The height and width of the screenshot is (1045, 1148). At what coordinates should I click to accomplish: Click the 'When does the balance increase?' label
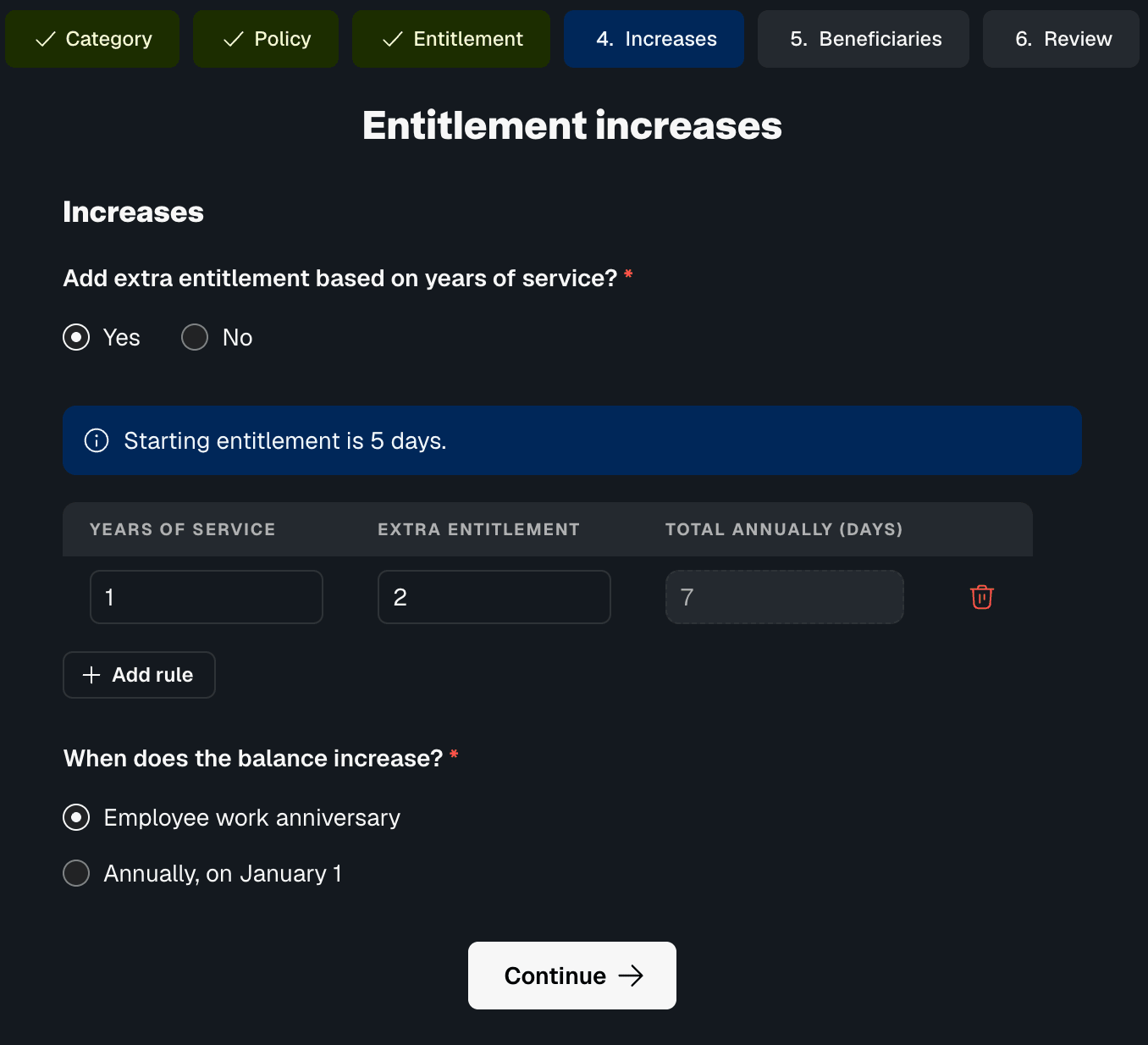click(253, 758)
